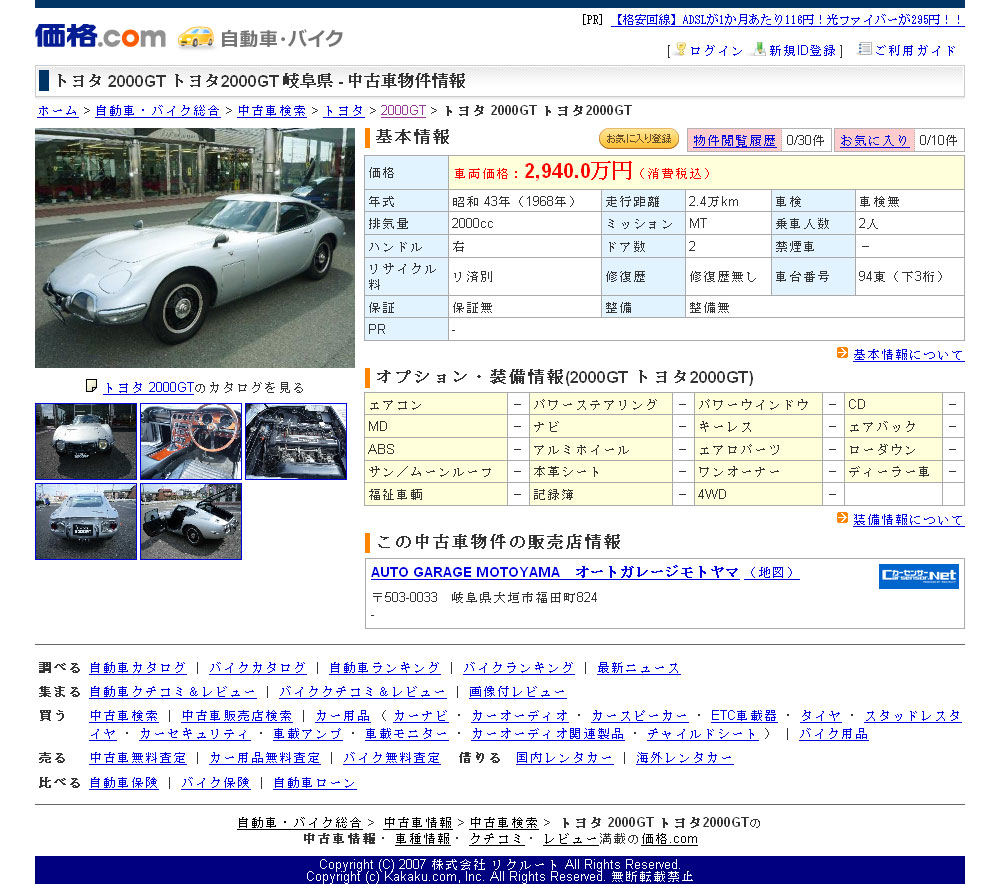The image size is (1000, 884).
Task: Open the お気に入り tab
Action: click(874, 140)
